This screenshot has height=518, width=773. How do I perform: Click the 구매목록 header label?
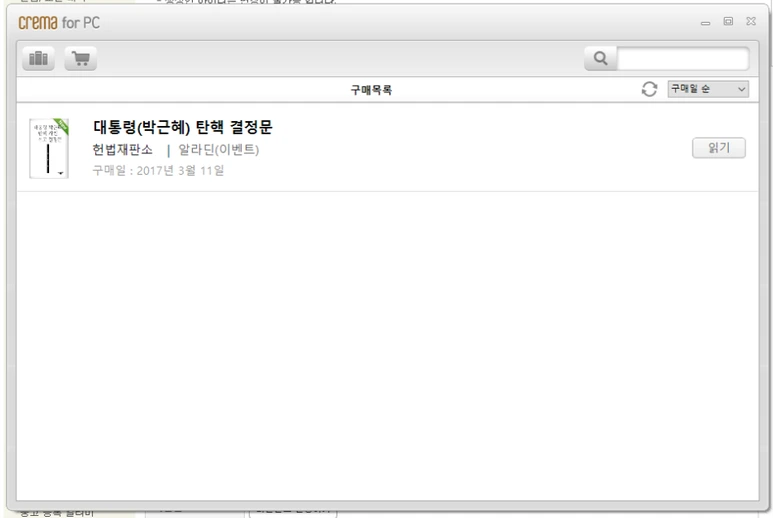pyautogui.click(x=371, y=90)
